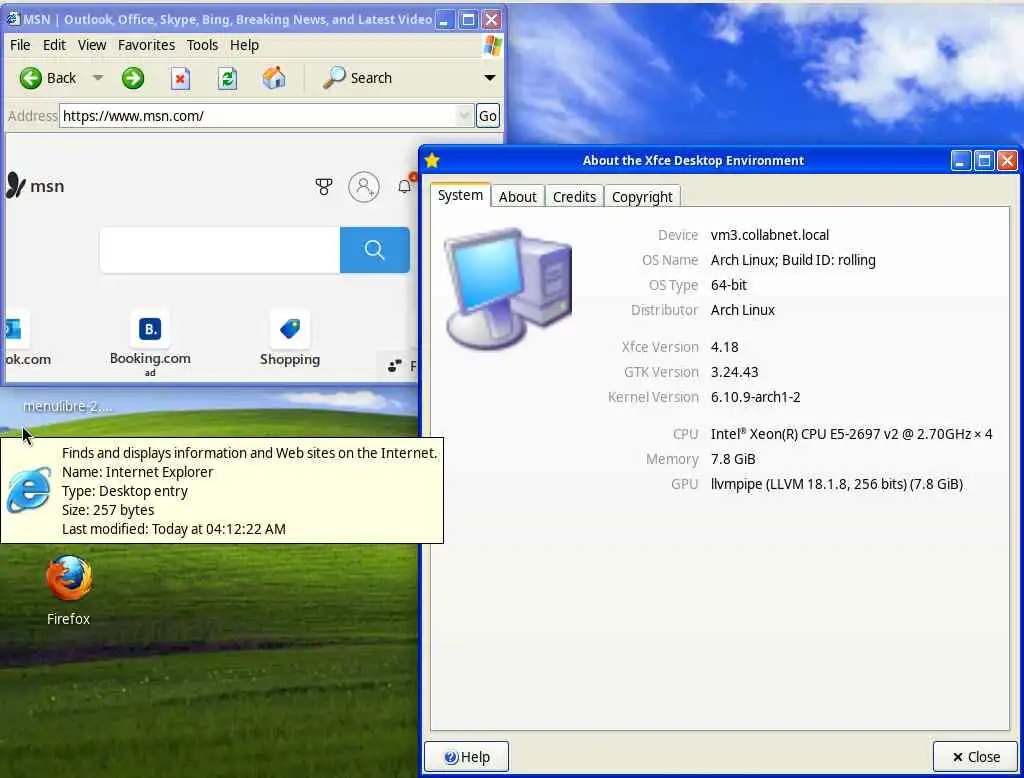Open the File menu in browser
The image size is (1024, 778).
pyautogui.click(x=20, y=45)
